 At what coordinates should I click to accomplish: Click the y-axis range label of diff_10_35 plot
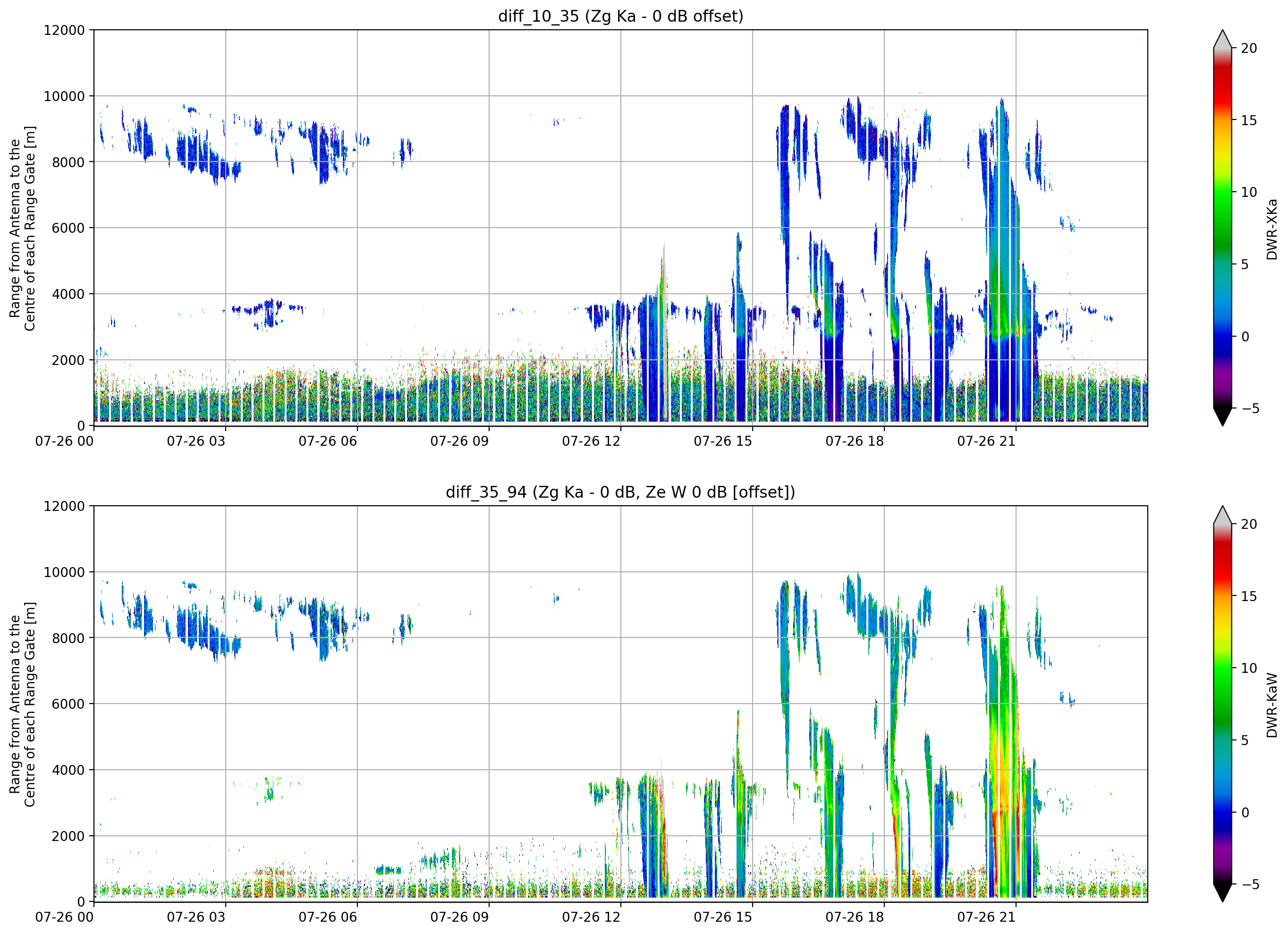(x=22, y=229)
